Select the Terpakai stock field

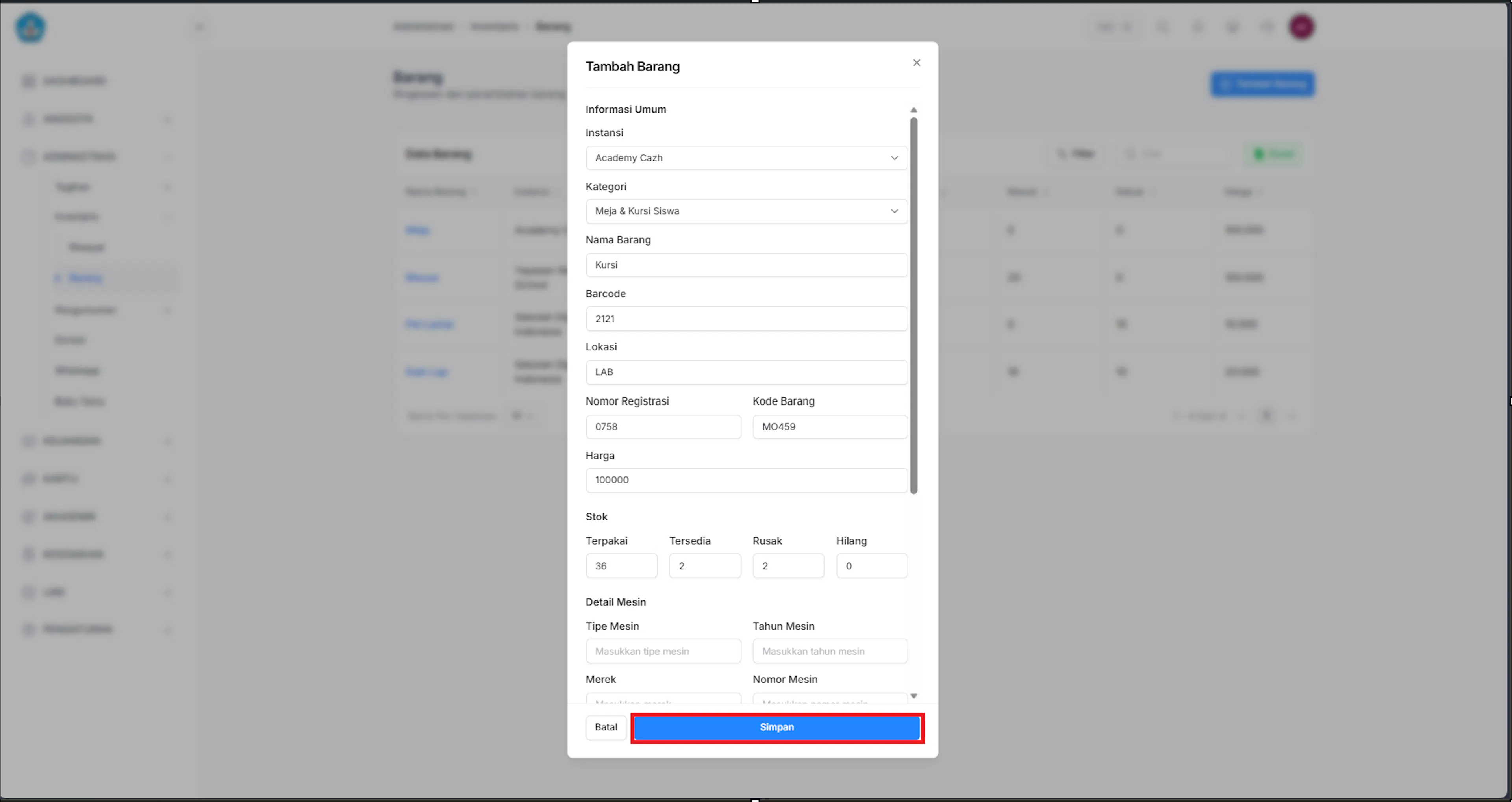622,566
